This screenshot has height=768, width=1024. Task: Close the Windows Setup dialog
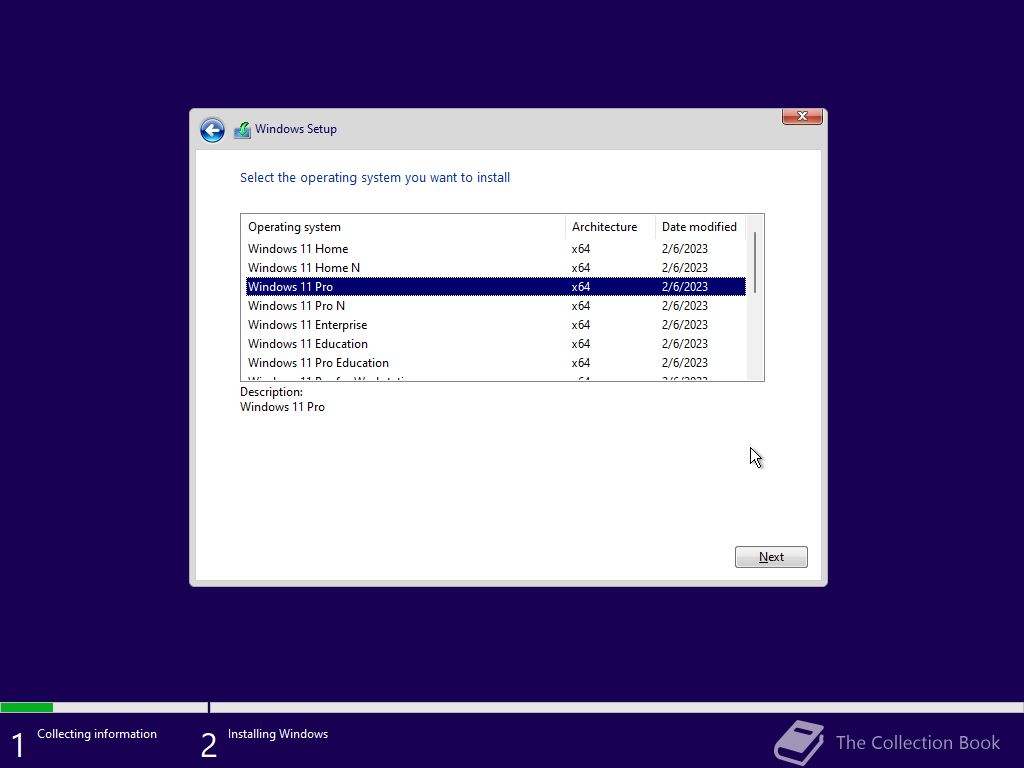click(802, 116)
